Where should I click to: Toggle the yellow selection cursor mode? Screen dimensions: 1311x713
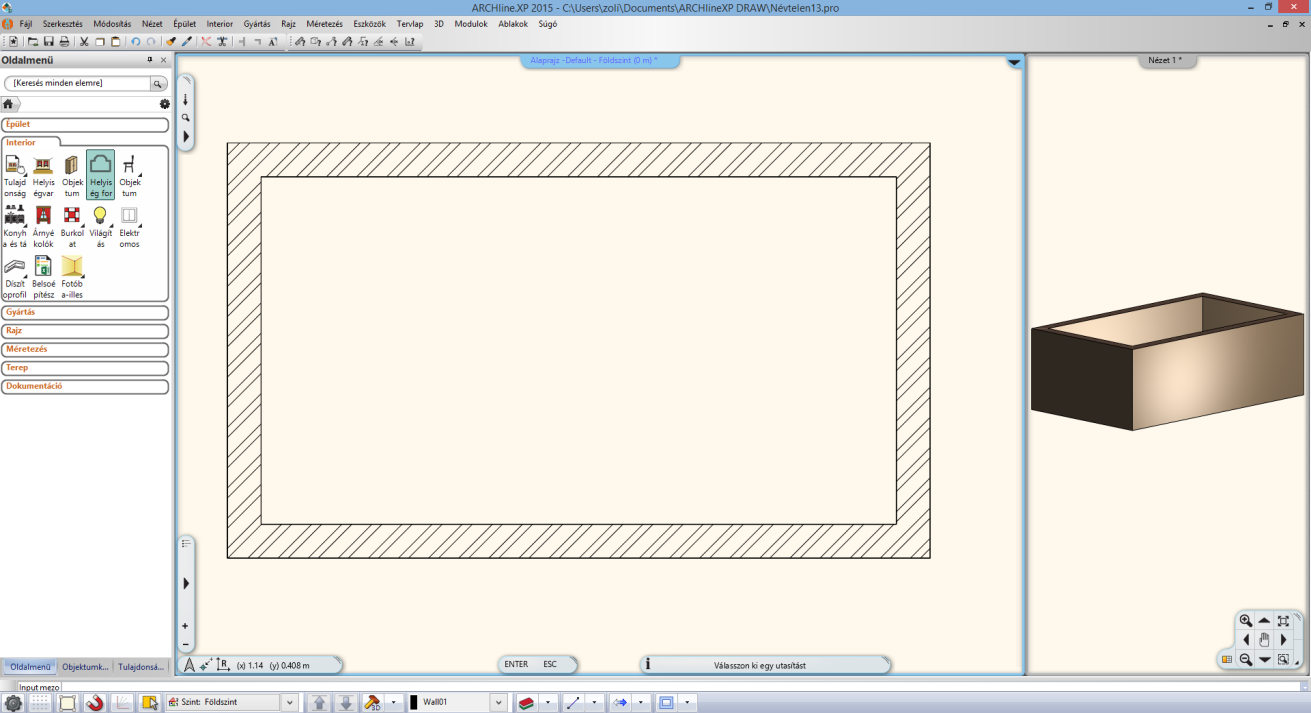149,703
